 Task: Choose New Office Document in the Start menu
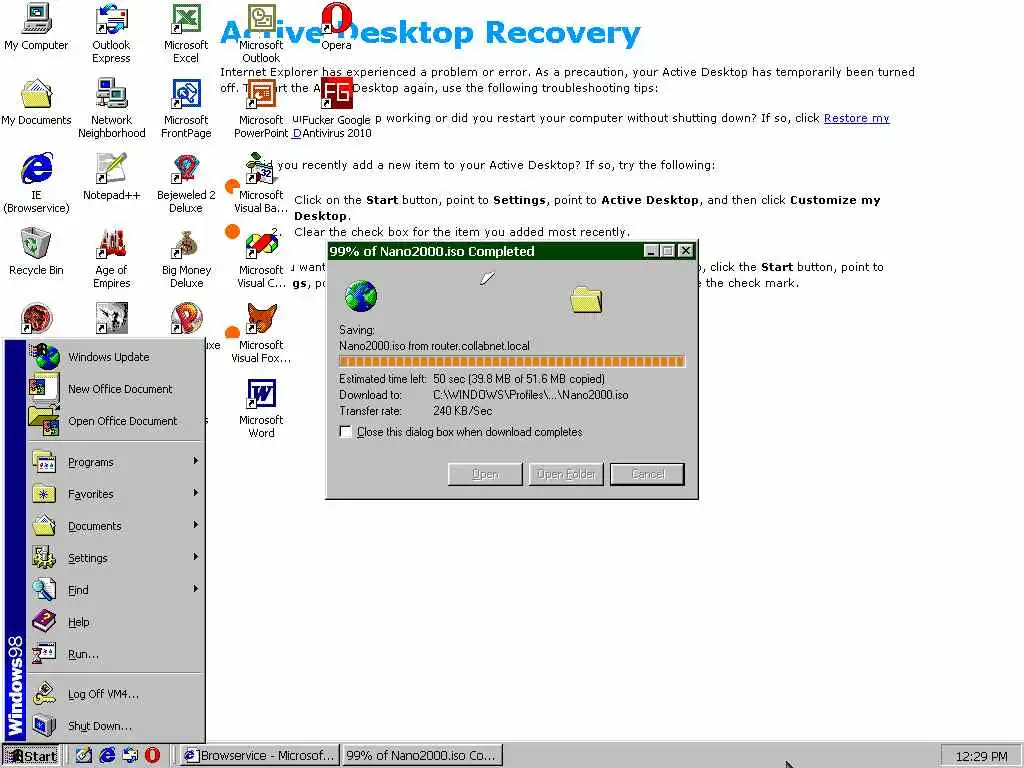click(115, 389)
